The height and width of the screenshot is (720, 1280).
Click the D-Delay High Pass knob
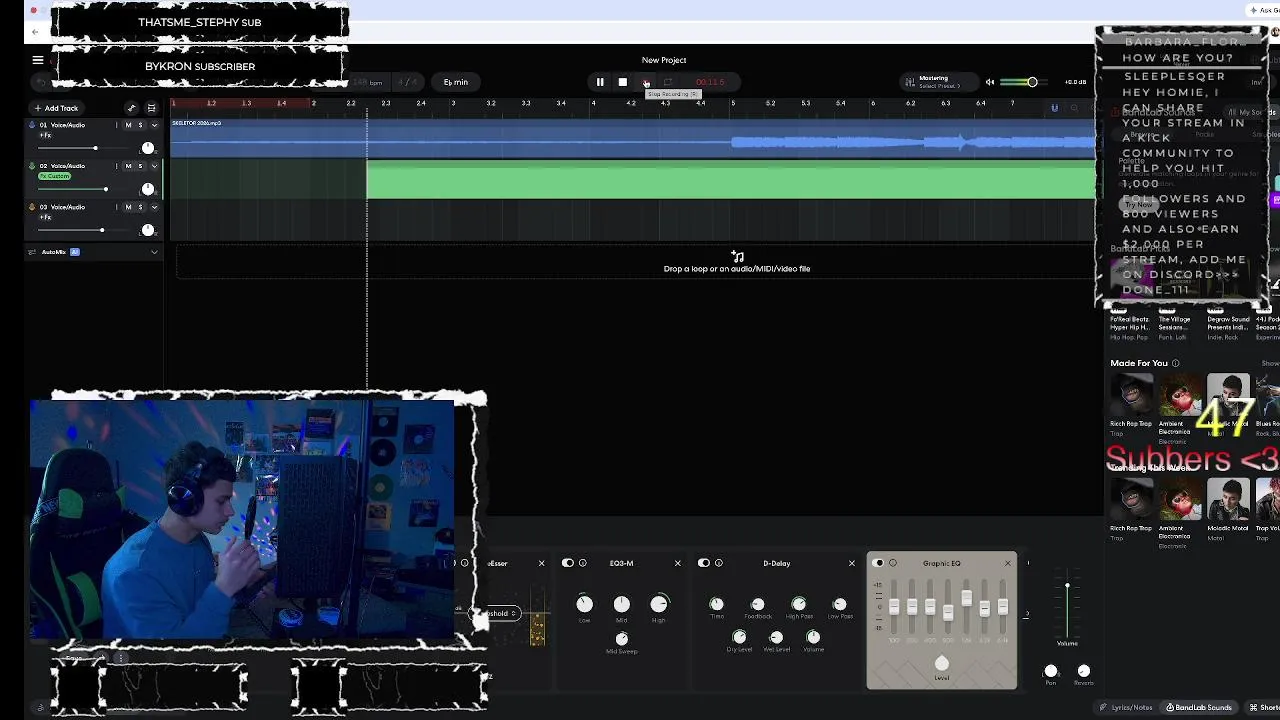pos(799,604)
